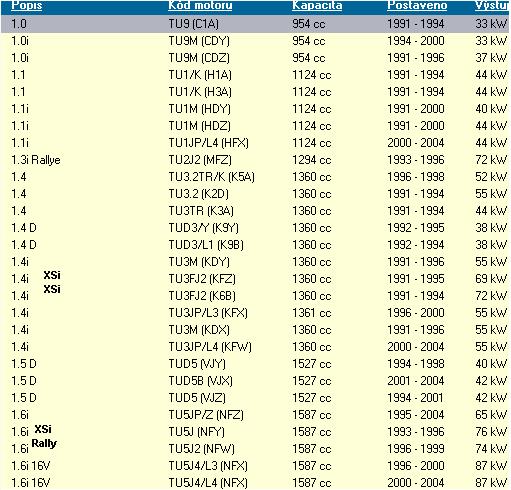Select the TU3M (KDY) engine code
The image size is (511, 490).
(x=199, y=262)
